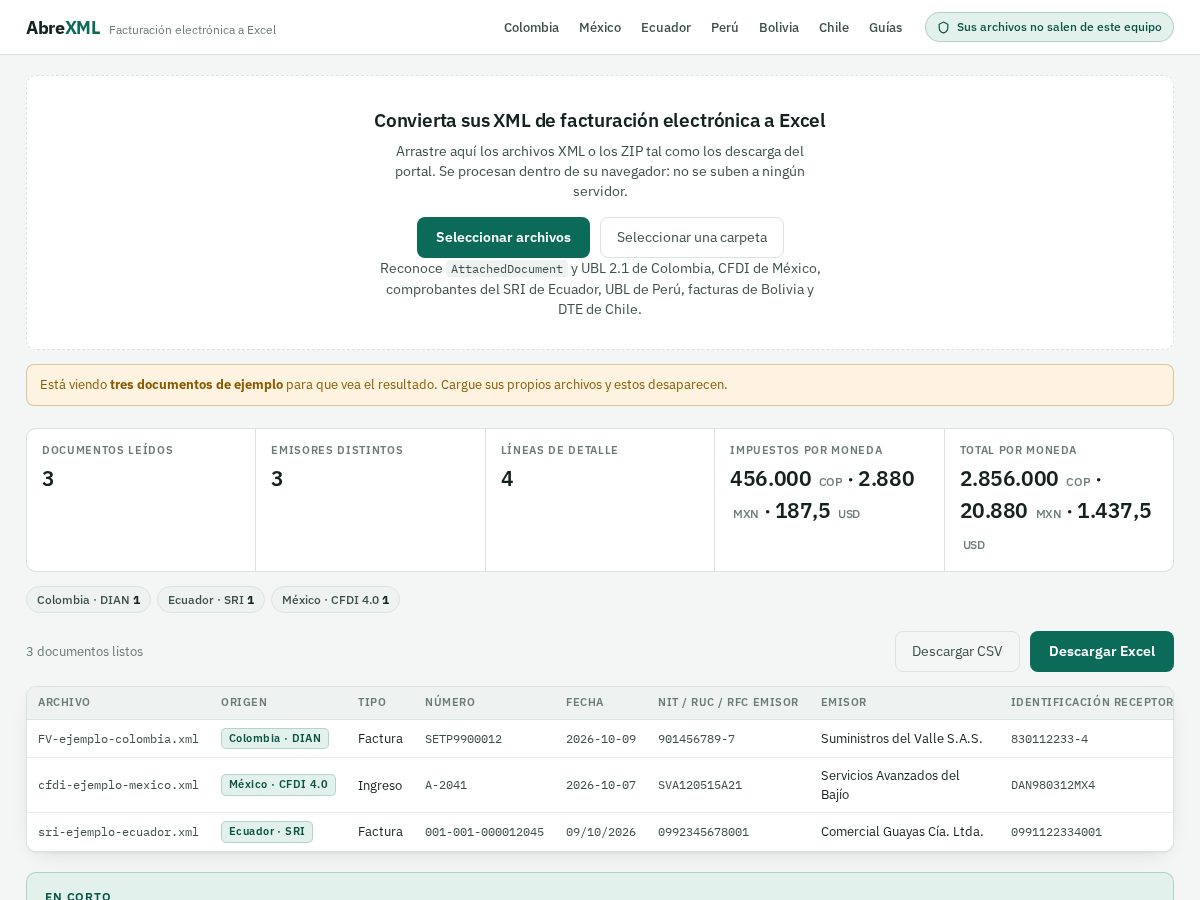Click the NIT / RUC / RFC EMISOR header
Viewport: 1200px width, 900px height.
(728, 702)
